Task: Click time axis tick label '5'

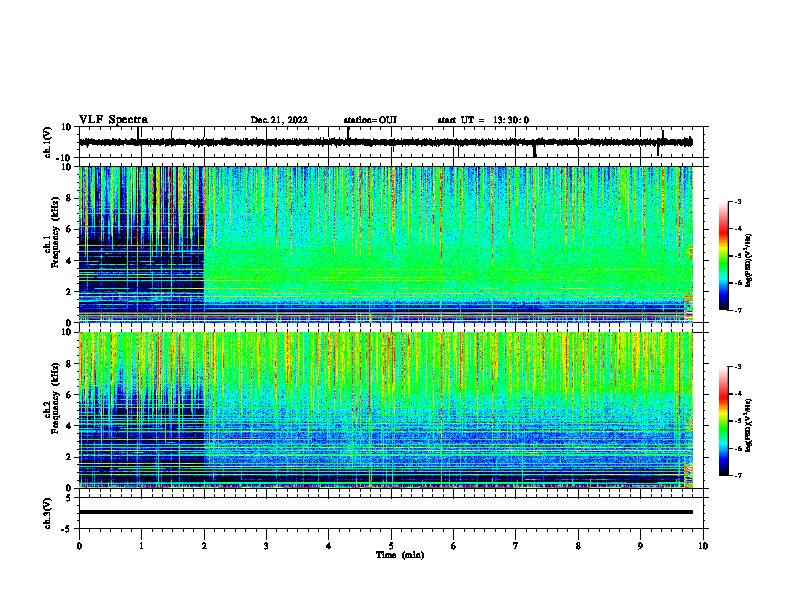Action: click(x=391, y=546)
